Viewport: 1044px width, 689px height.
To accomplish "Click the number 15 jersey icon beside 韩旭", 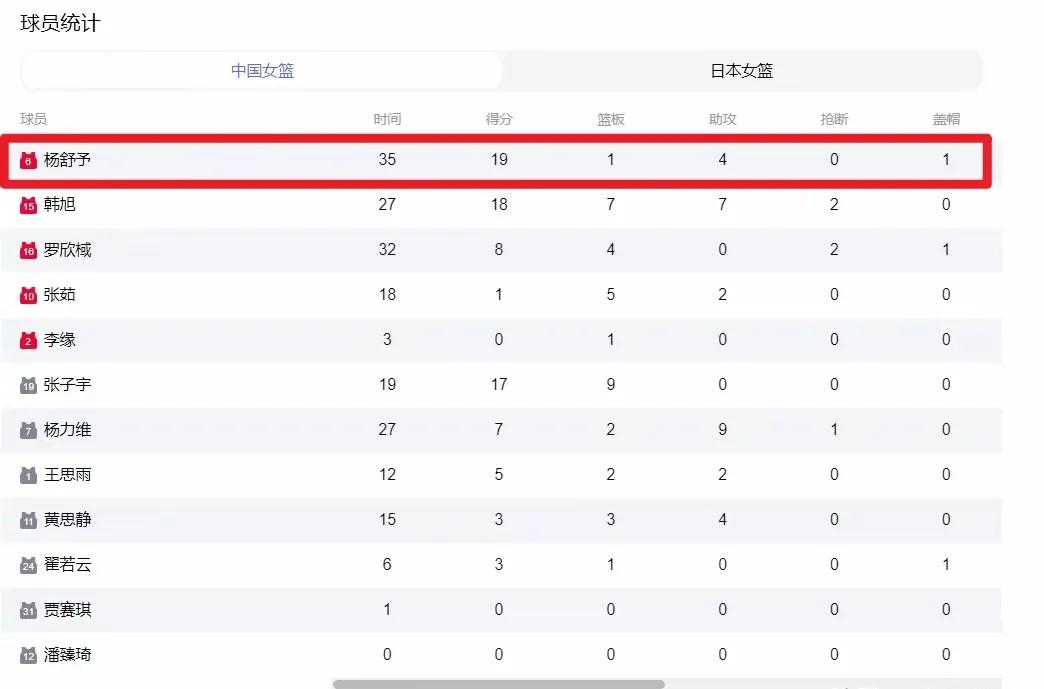I will [28, 205].
